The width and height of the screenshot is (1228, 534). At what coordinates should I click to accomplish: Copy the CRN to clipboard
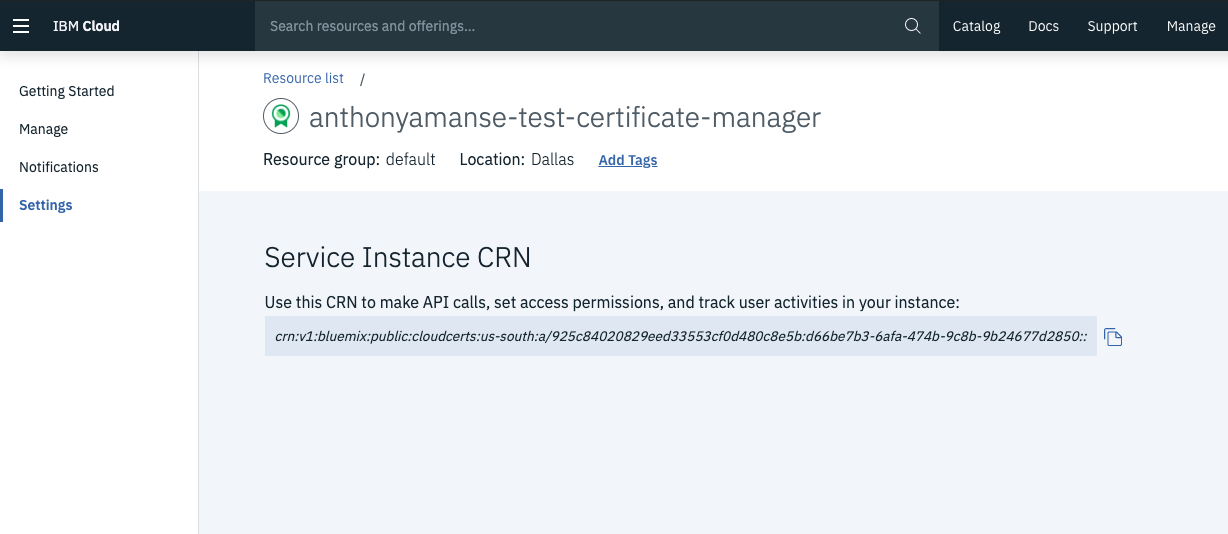point(1113,337)
